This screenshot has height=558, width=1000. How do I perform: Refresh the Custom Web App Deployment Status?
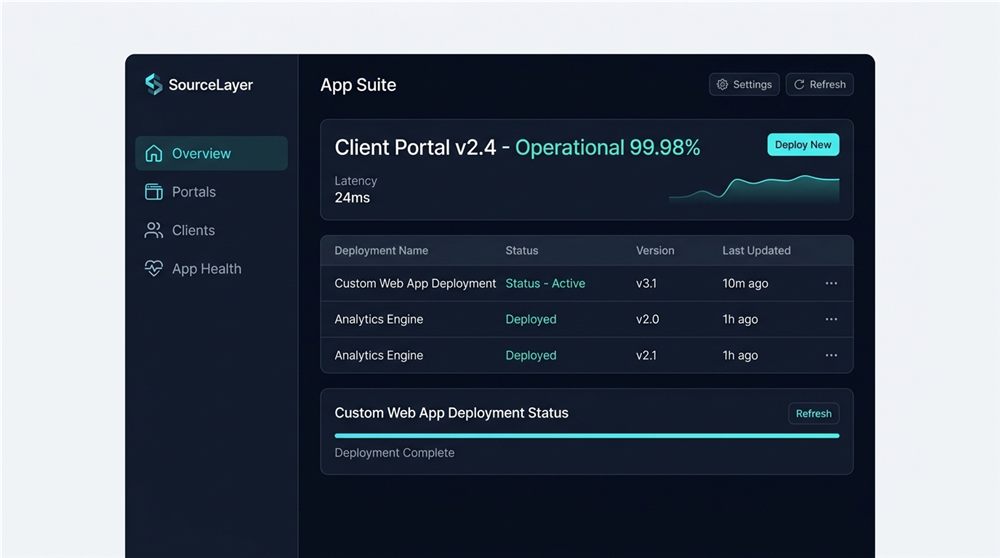tap(814, 413)
